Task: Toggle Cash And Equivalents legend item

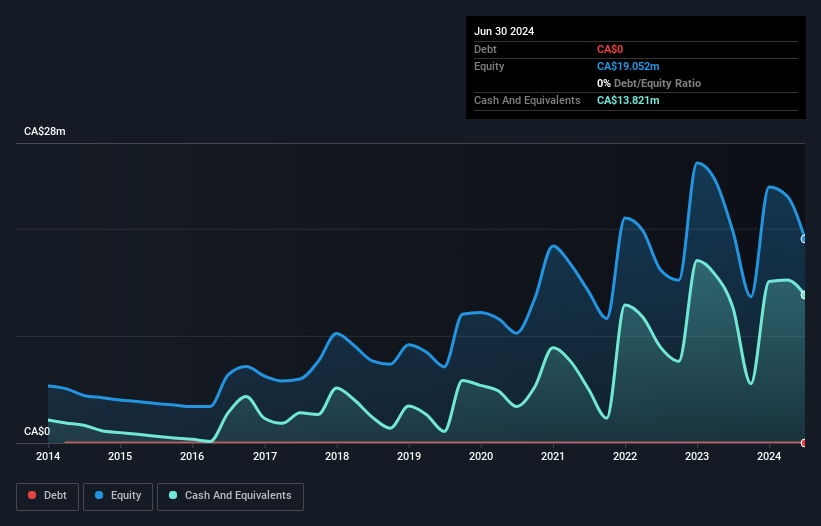Action: (230, 495)
